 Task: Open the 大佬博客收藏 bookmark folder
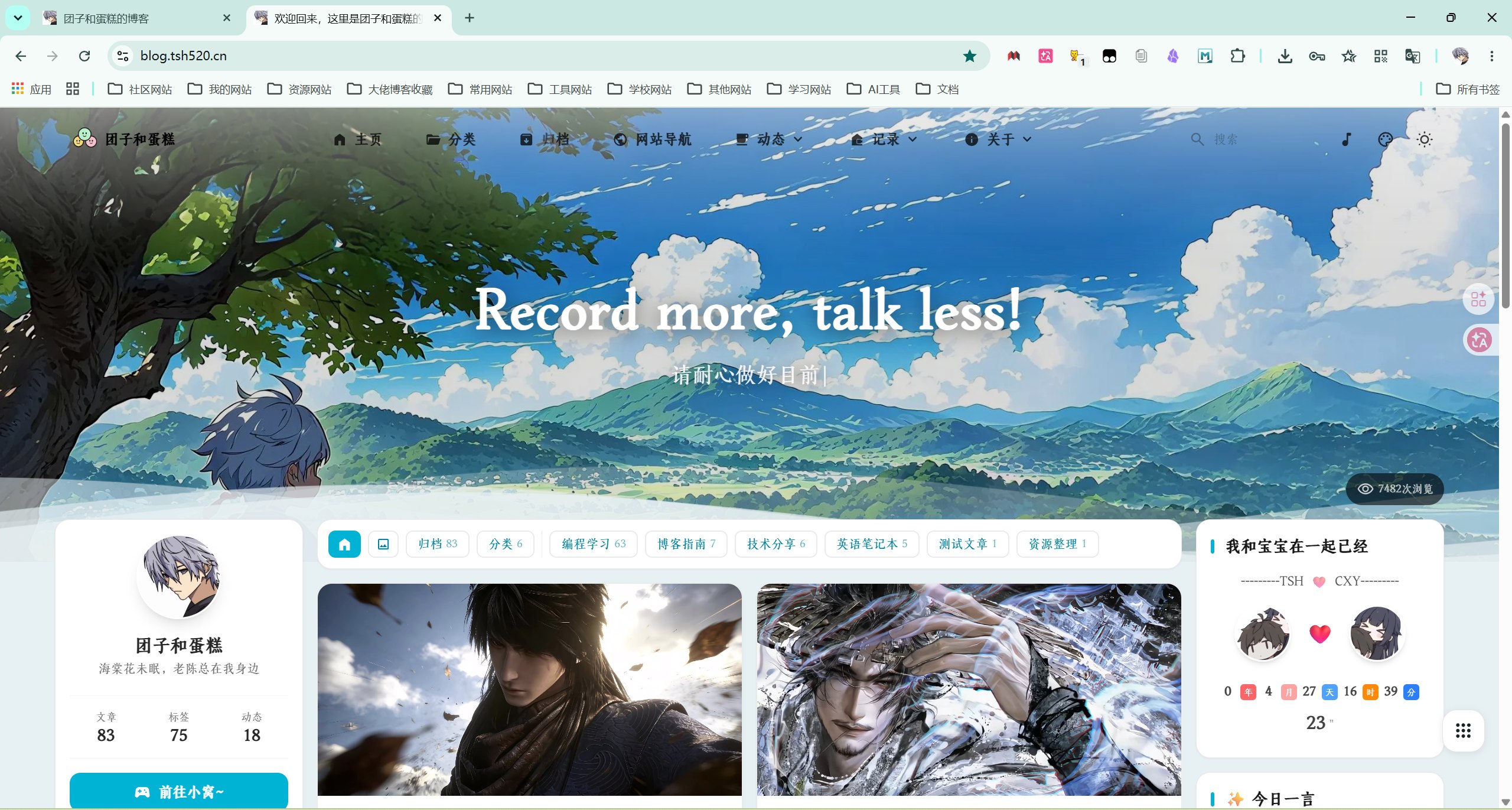pyautogui.click(x=390, y=89)
